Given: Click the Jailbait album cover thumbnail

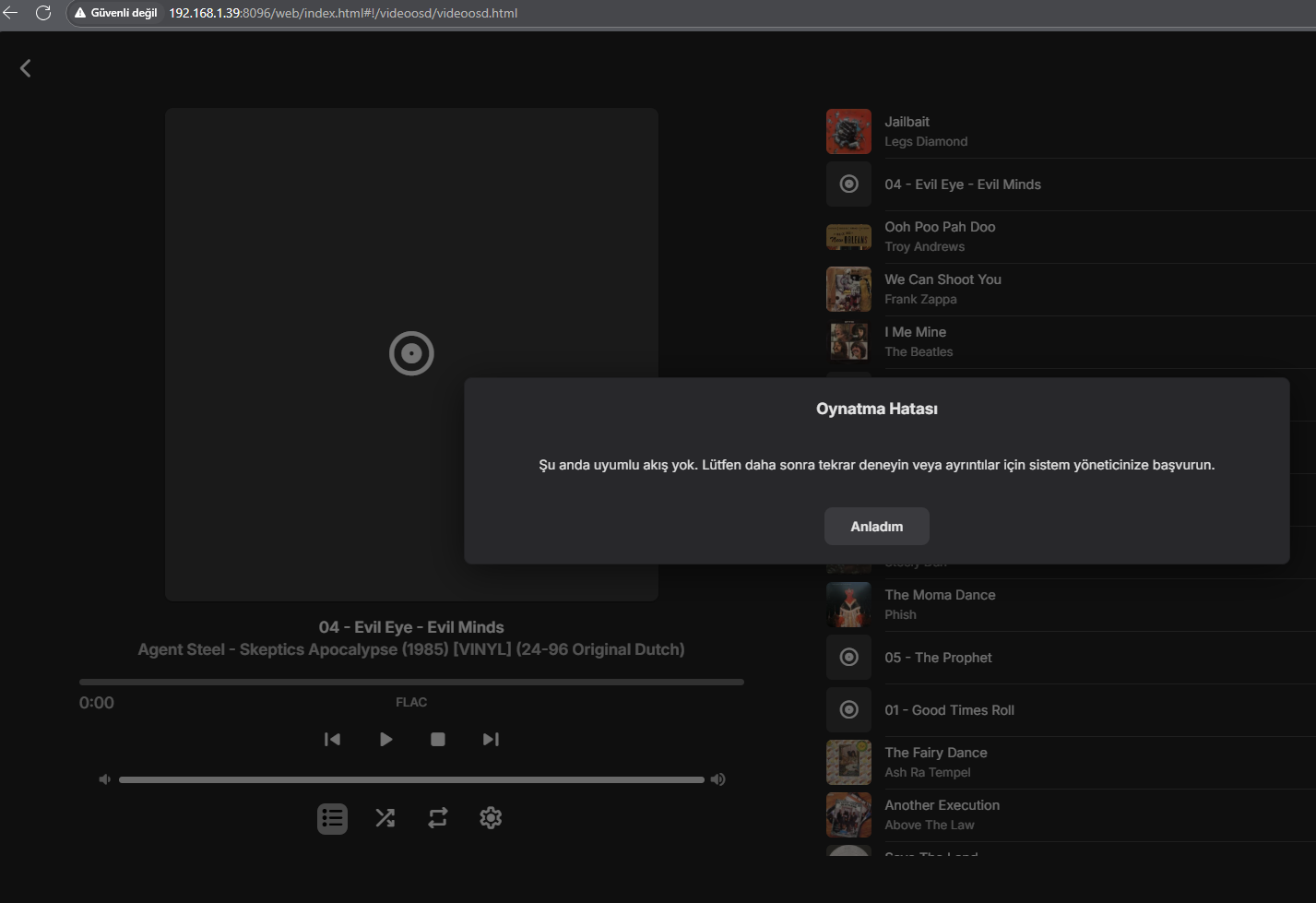Looking at the screenshot, I should pos(848,132).
